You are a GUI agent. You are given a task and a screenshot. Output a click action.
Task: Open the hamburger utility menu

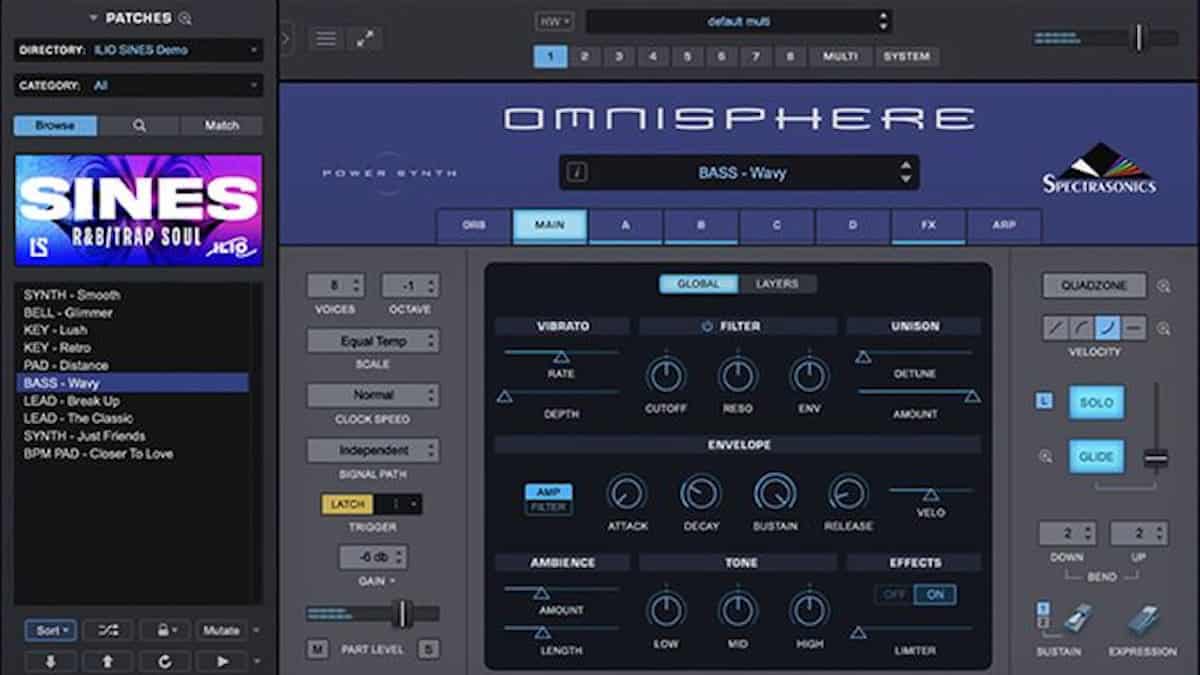(x=326, y=38)
